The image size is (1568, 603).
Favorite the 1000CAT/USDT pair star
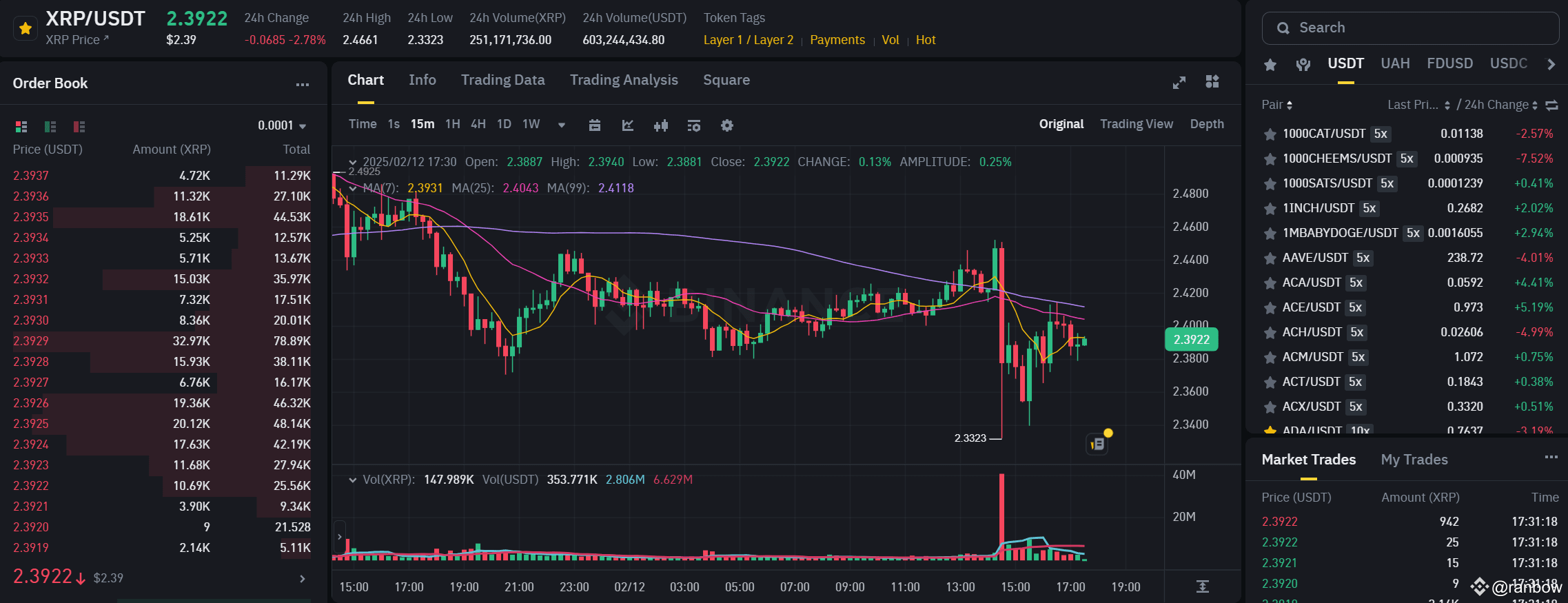pyautogui.click(x=1270, y=134)
